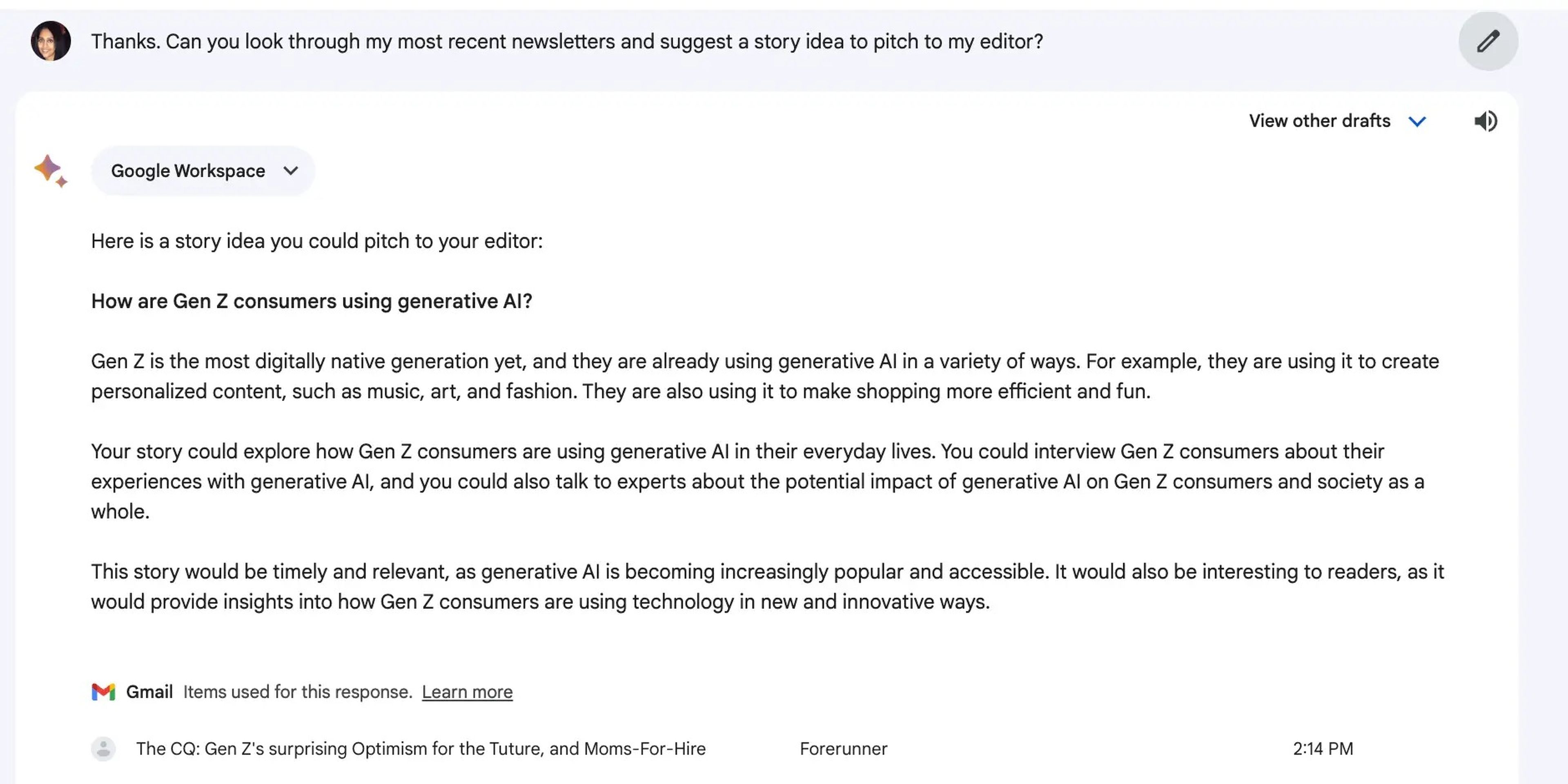Click the "View other drafts" label
Image resolution: width=1568 pixels, height=784 pixels.
point(1319,121)
